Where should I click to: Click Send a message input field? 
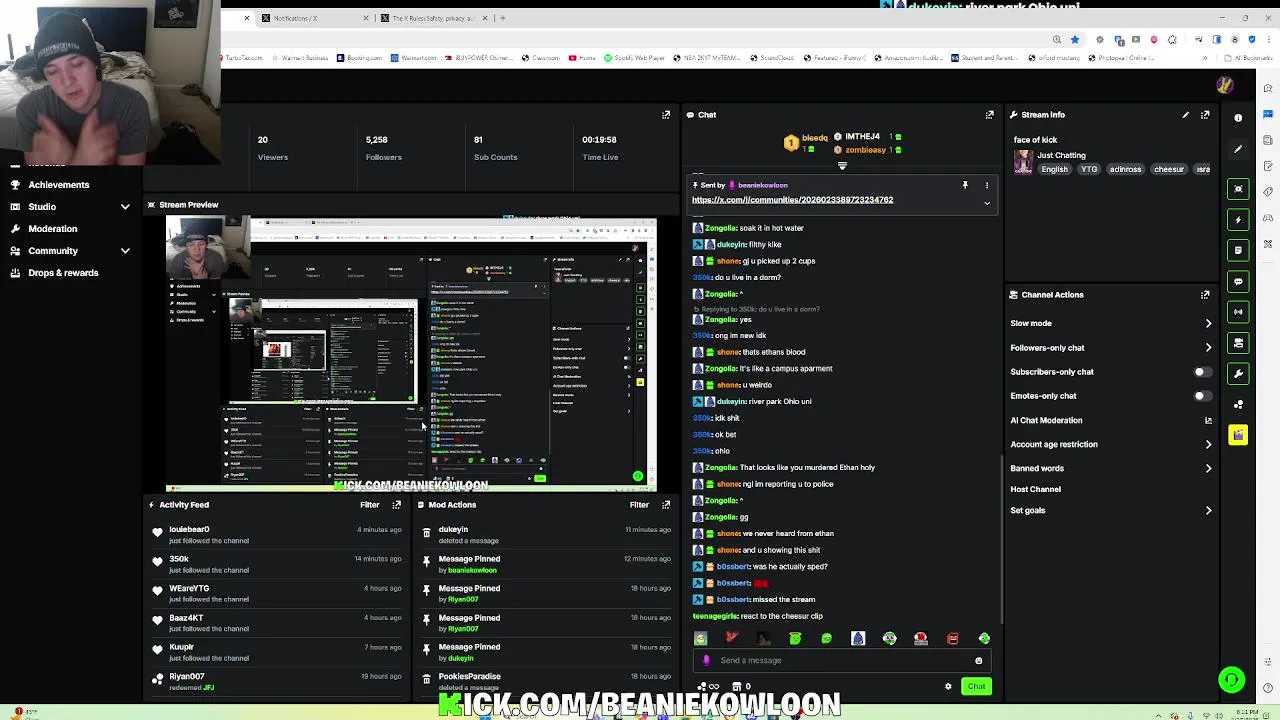click(x=840, y=660)
